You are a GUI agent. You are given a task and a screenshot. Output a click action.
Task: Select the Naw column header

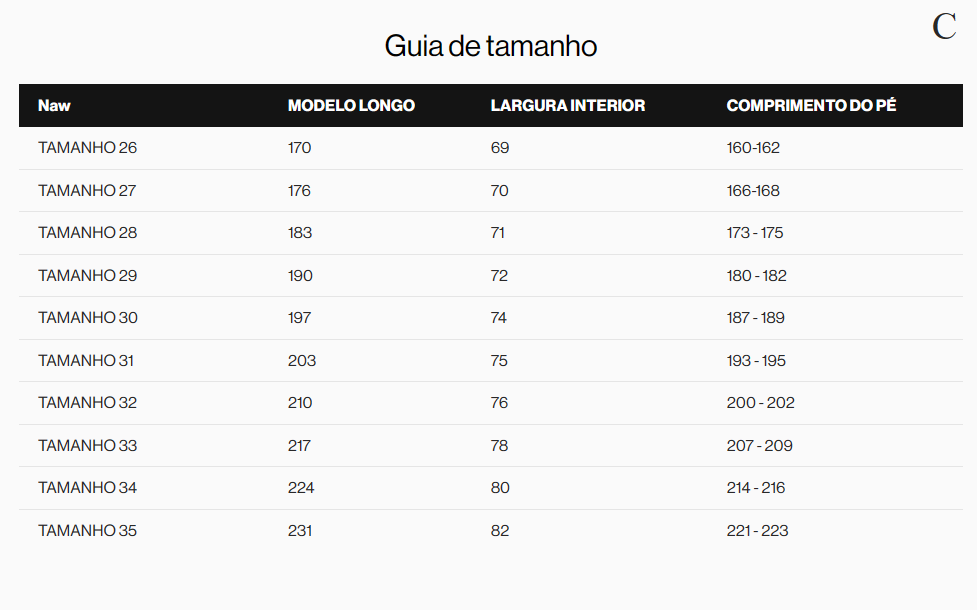pos(55,106)
